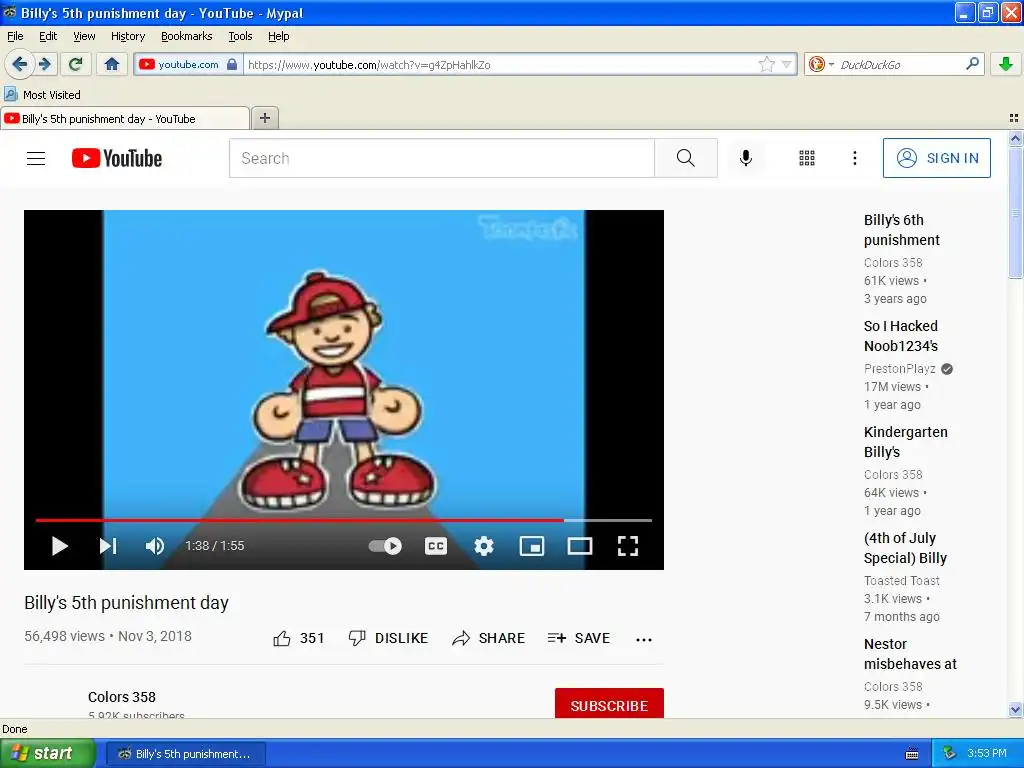Select Billy's 5th punishment taskbar button
Image resolution: width=1024 pixels, height=768 pixels.
click(185, 754)
